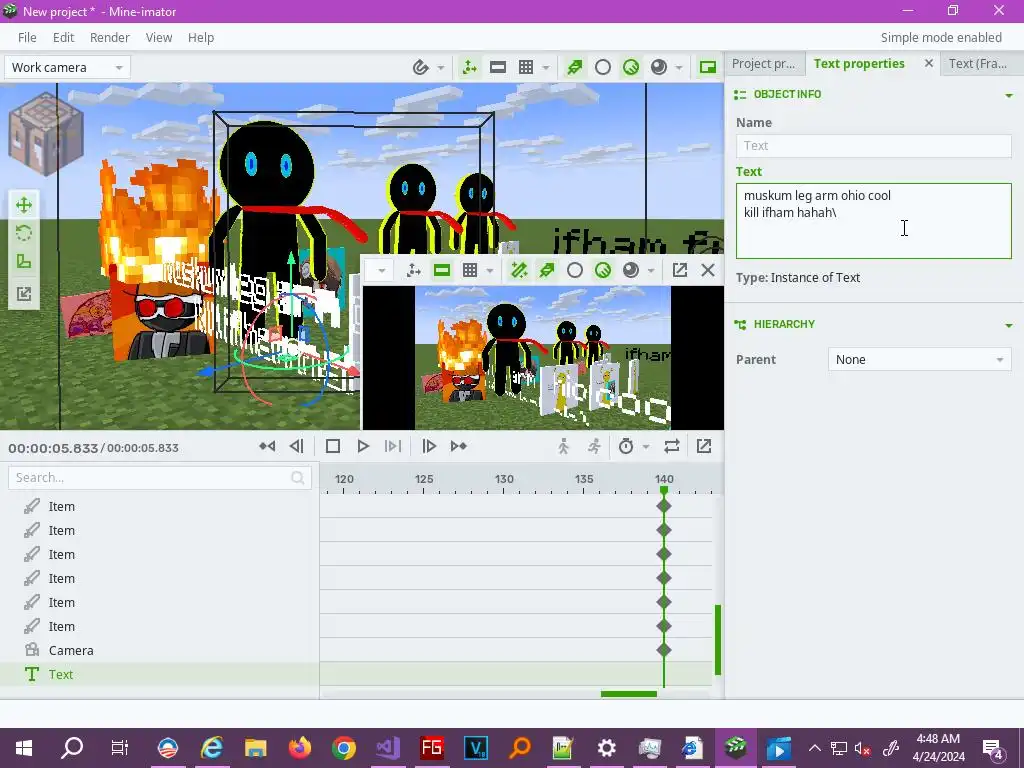Jump to previous keyframe

[267, 446]
